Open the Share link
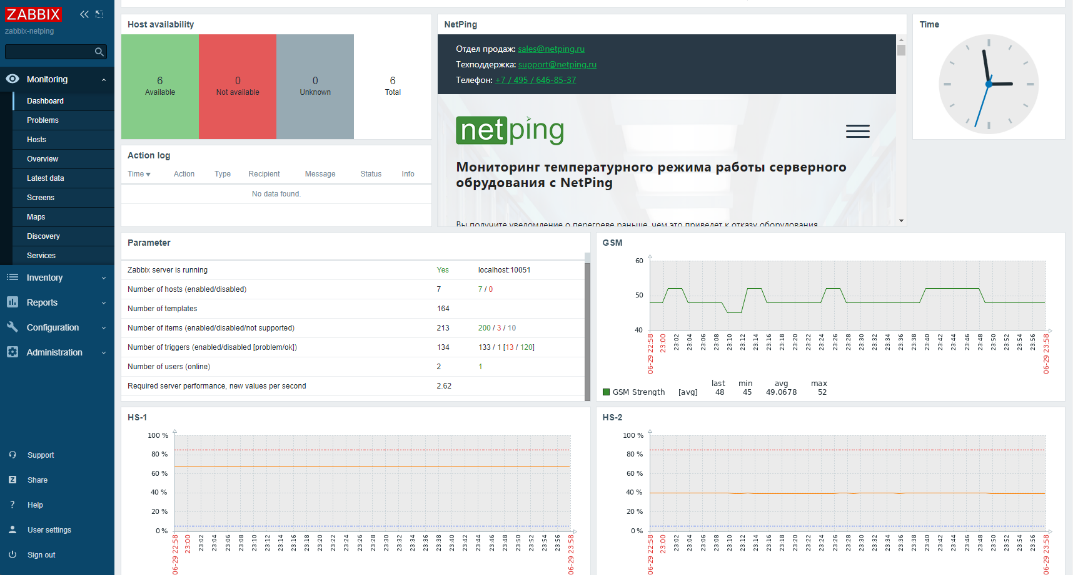Viewport: 1073px width, 575px height. pyautogui.click(x=37, y=481)
